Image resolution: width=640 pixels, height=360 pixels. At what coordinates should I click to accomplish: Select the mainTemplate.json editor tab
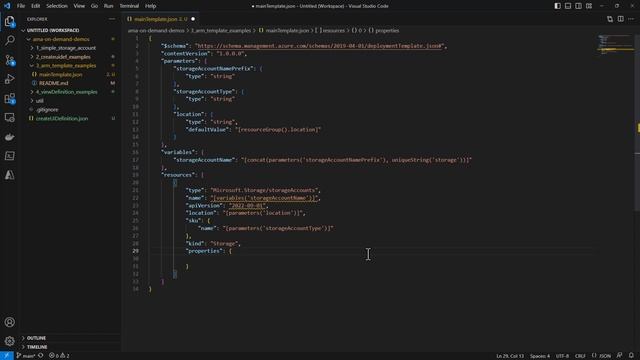(x=161, y=19)
